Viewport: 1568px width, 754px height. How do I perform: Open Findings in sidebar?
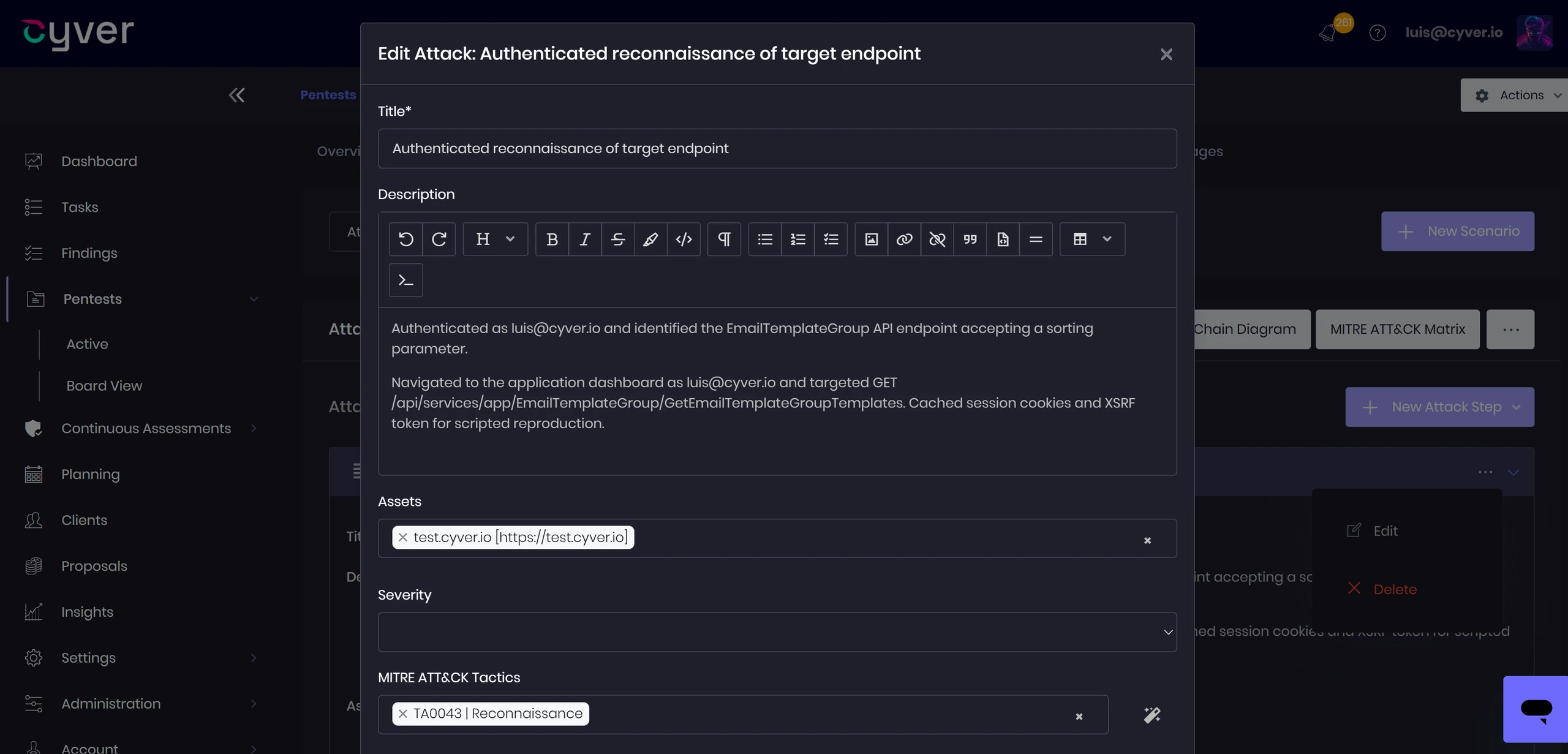point(89,253)
